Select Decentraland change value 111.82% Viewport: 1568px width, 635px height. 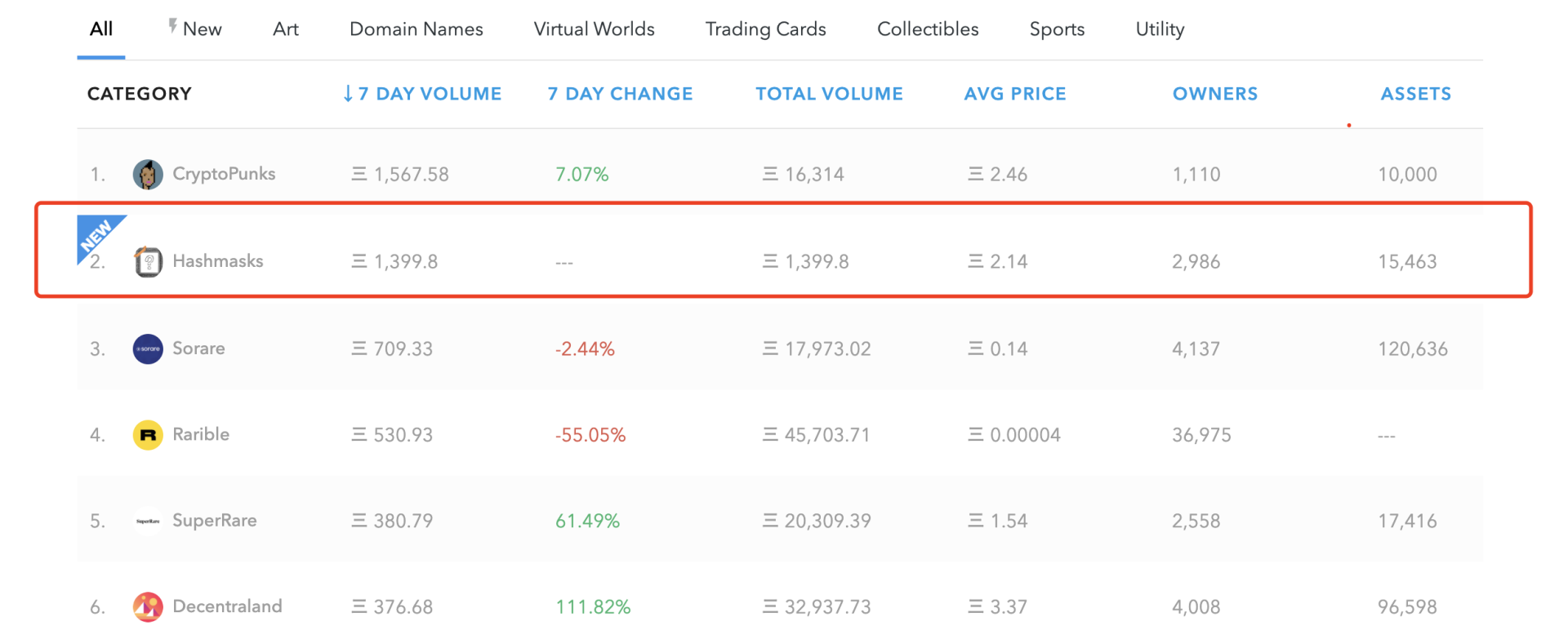[593, 607]
